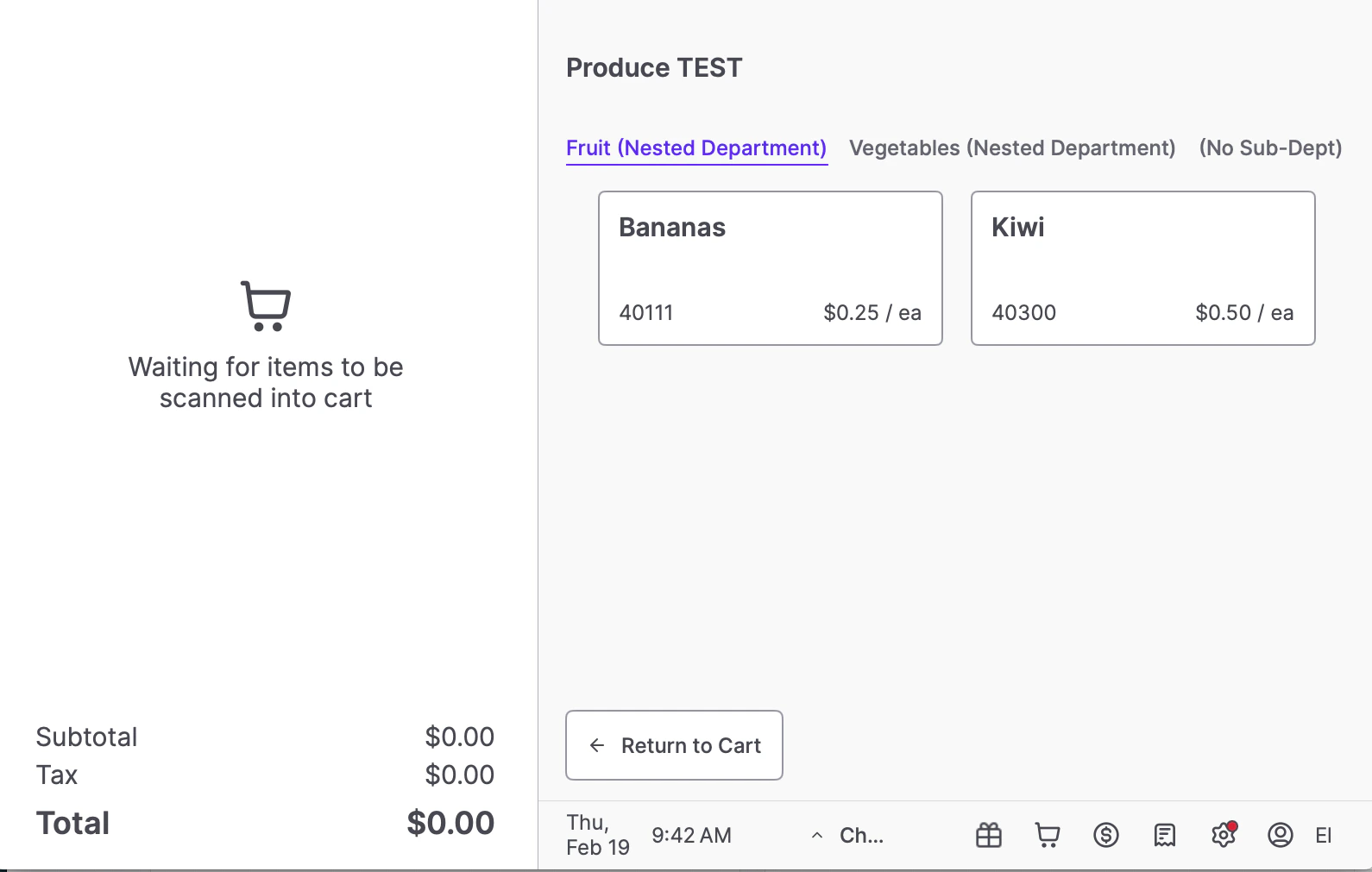
Task: Click the Produce TEST heading
Action: [x=654, y=68]
